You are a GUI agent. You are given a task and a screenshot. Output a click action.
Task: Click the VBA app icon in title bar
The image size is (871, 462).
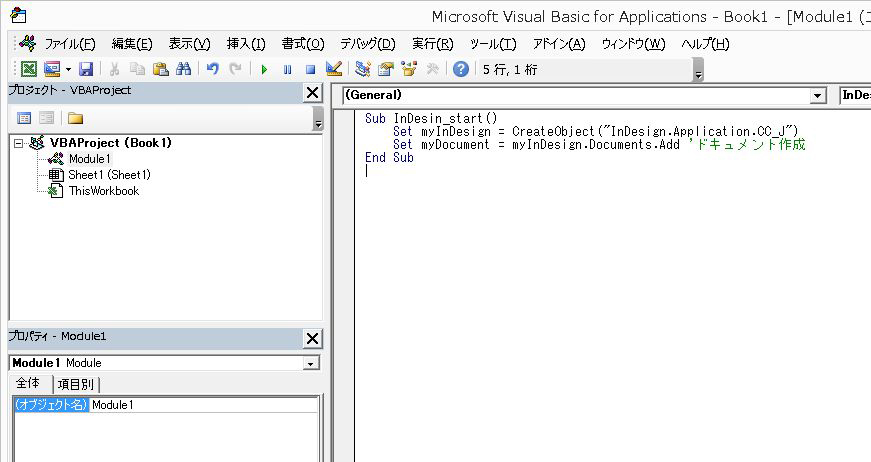[x=18, y=15]
